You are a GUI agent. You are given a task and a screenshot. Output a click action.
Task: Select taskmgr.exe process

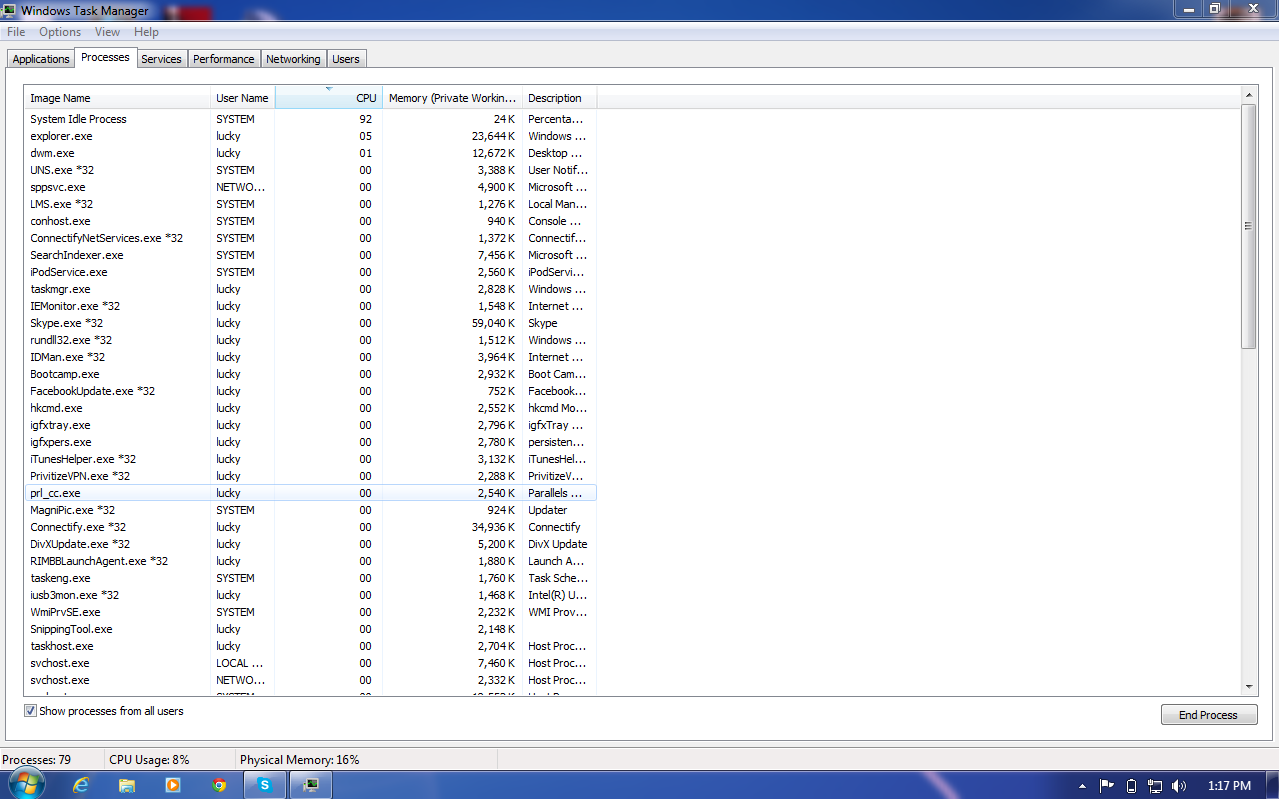(310, 289)
